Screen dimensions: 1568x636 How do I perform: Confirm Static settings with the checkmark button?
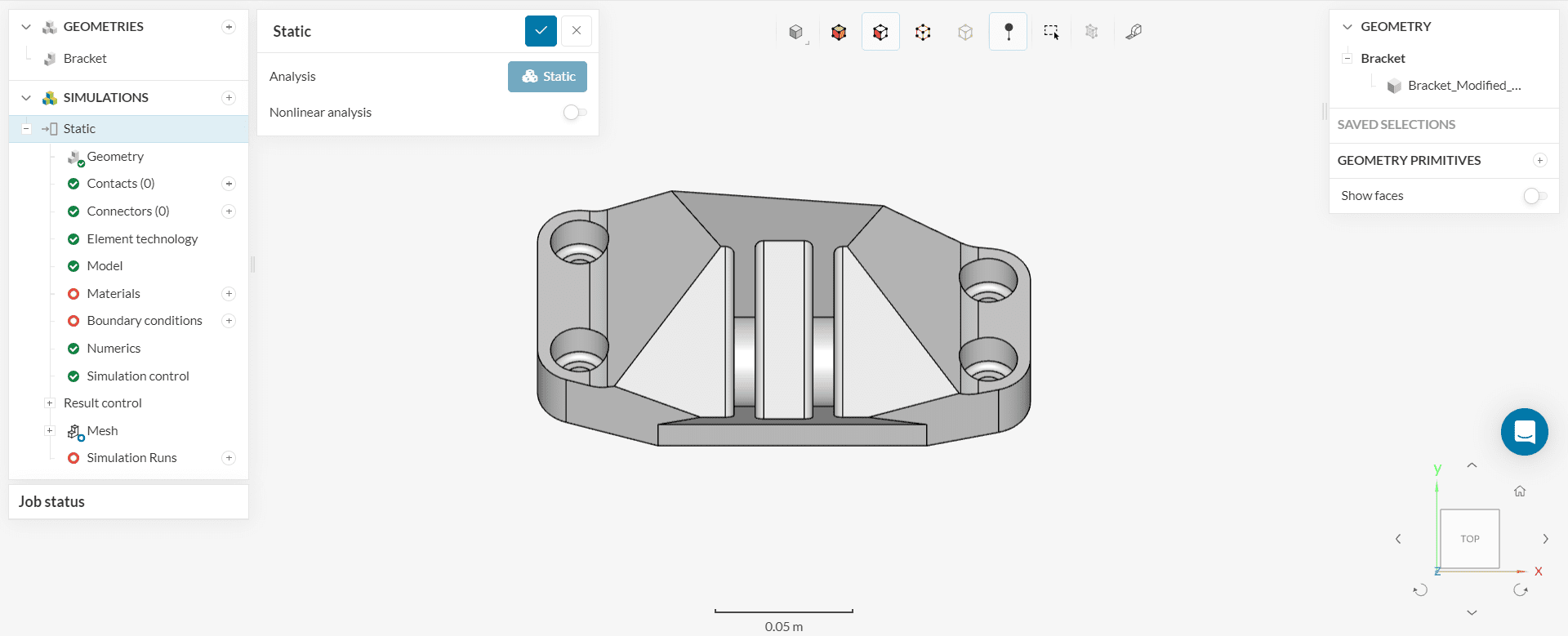point(541,31)
